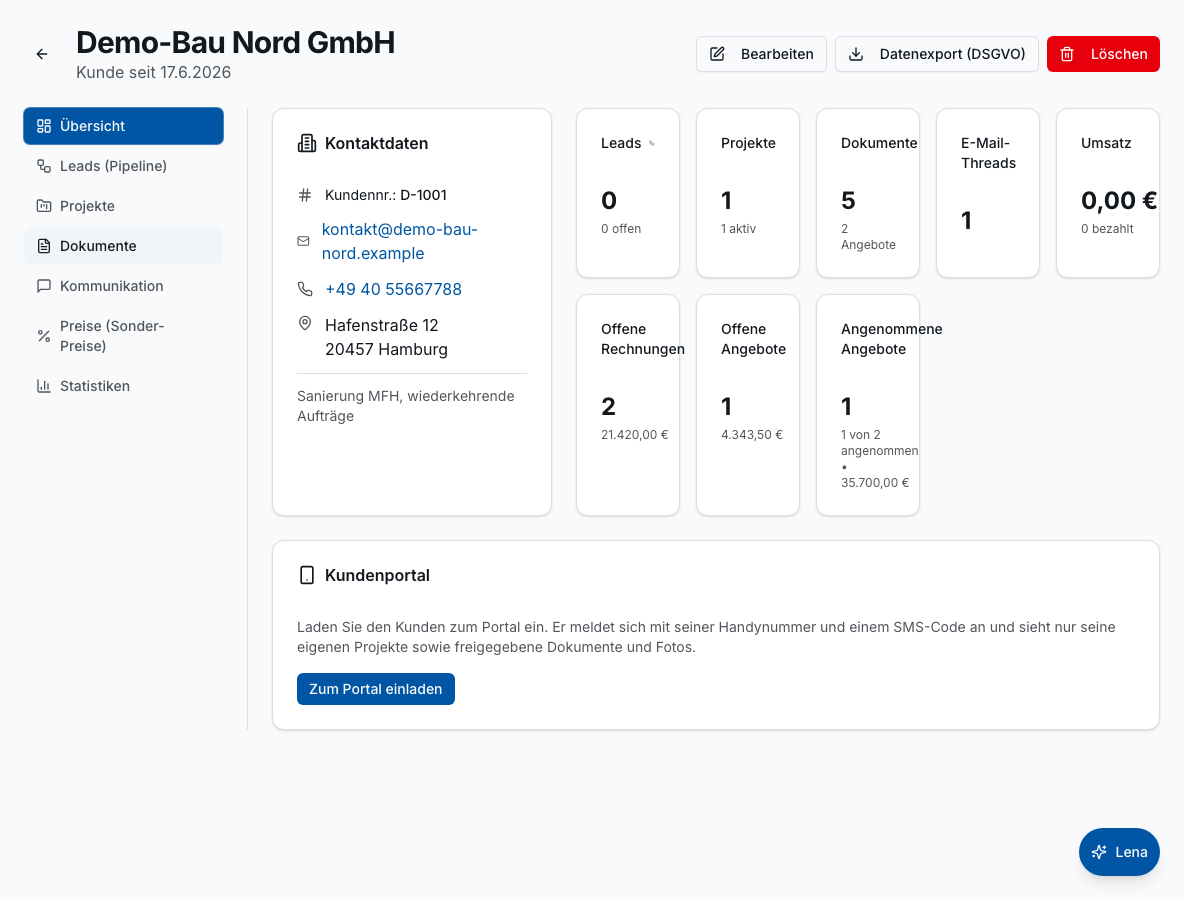
Task: Select Dokumente in the sidebar
Action: pyautogui.click(x=123, y=246)
